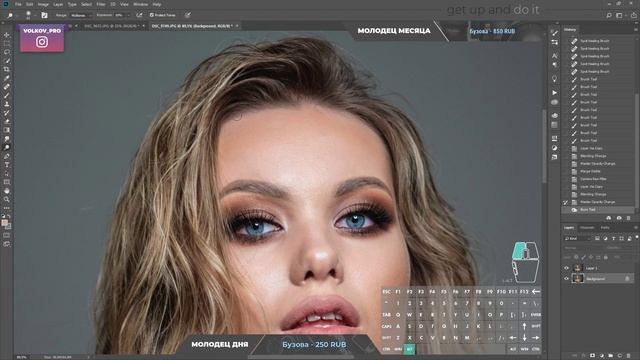The image size is (640, 360).
Task: Toggle lock image pixels
Action: [584, 257]
